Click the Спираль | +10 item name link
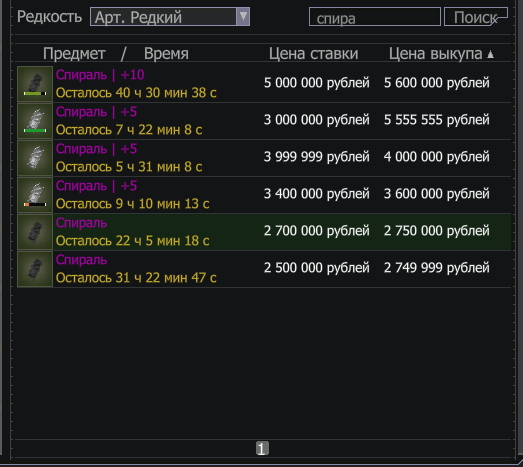 point(100,75)
